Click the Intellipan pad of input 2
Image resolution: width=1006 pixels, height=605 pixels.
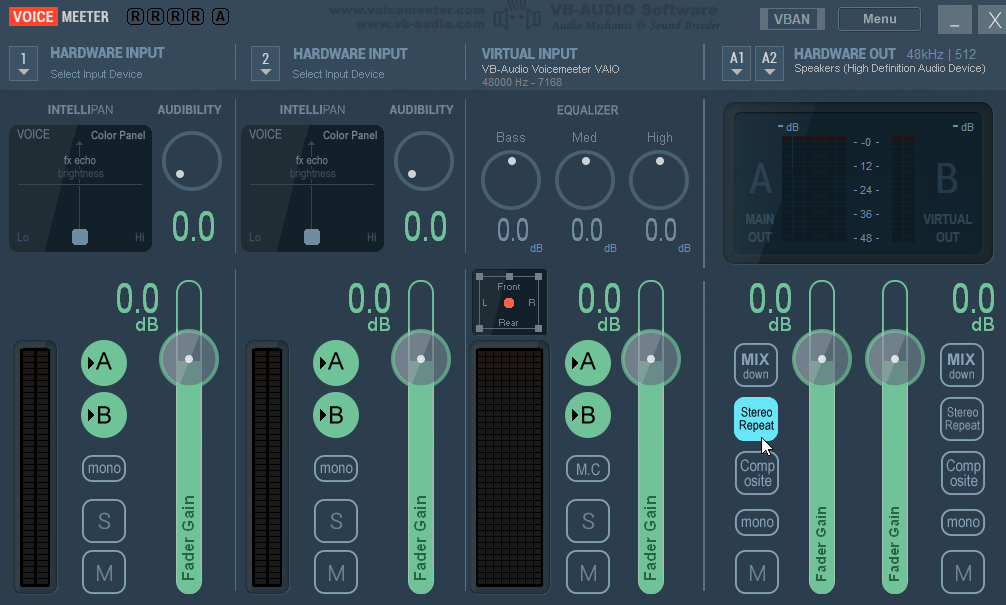tap(312, 188)
